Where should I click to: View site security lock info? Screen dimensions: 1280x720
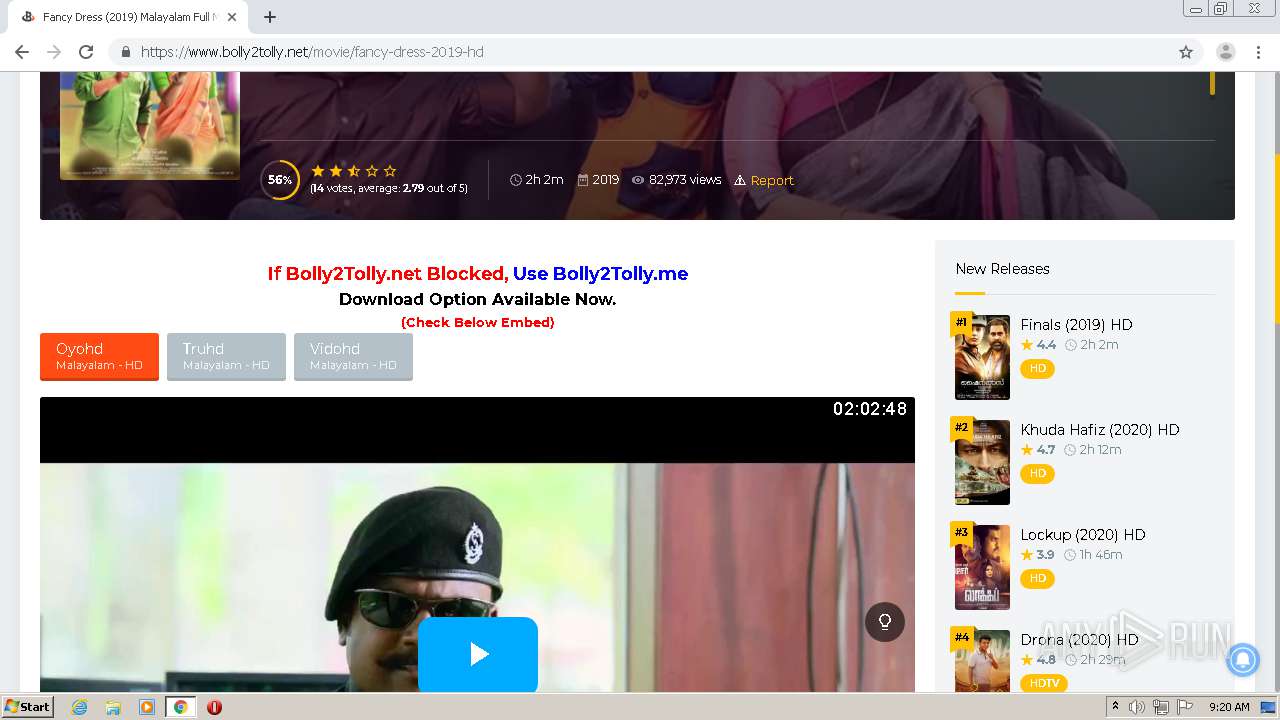(125, 52)
